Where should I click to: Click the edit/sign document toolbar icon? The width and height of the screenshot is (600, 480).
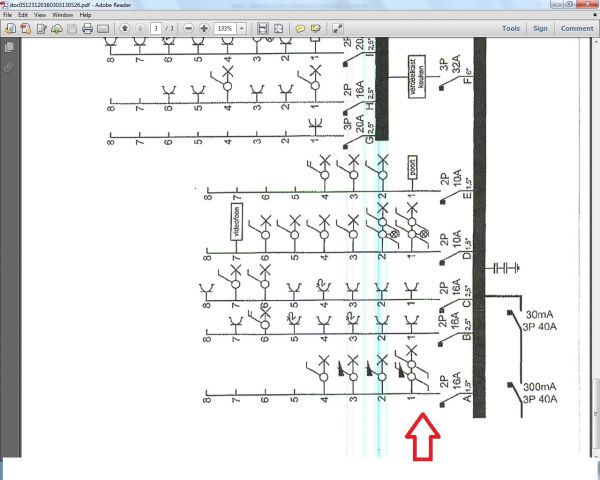click(41, 28)
